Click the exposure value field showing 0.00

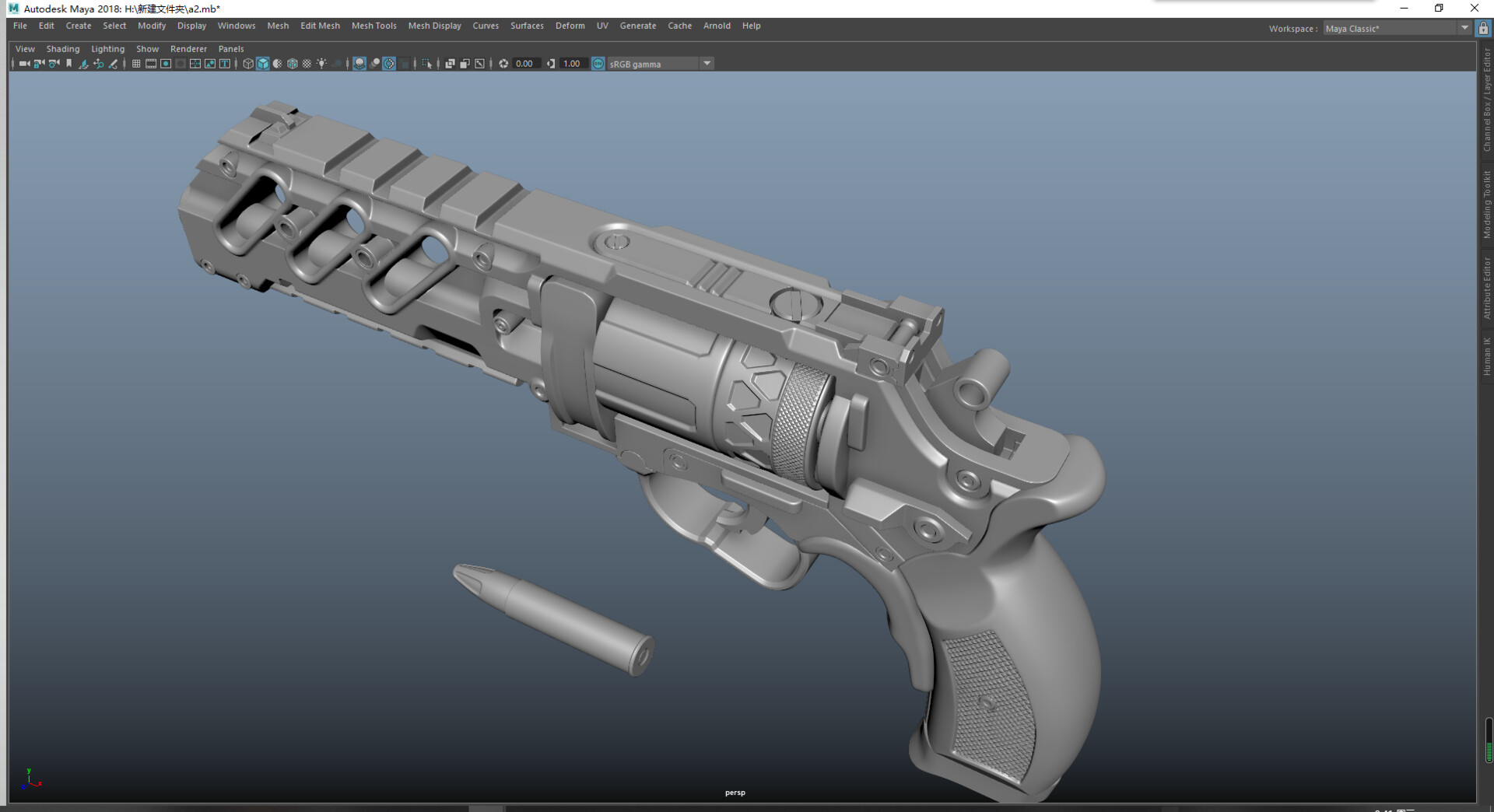(523, 64)
